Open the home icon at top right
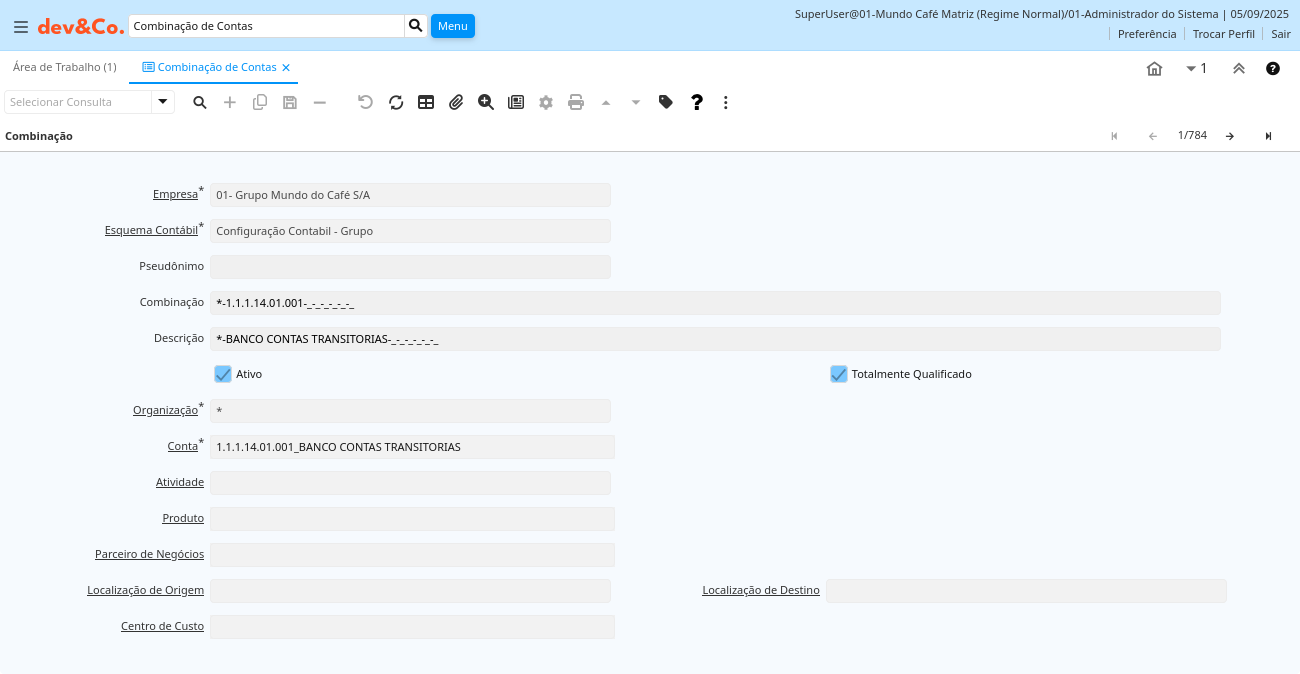 click(x=1154, y=68)
